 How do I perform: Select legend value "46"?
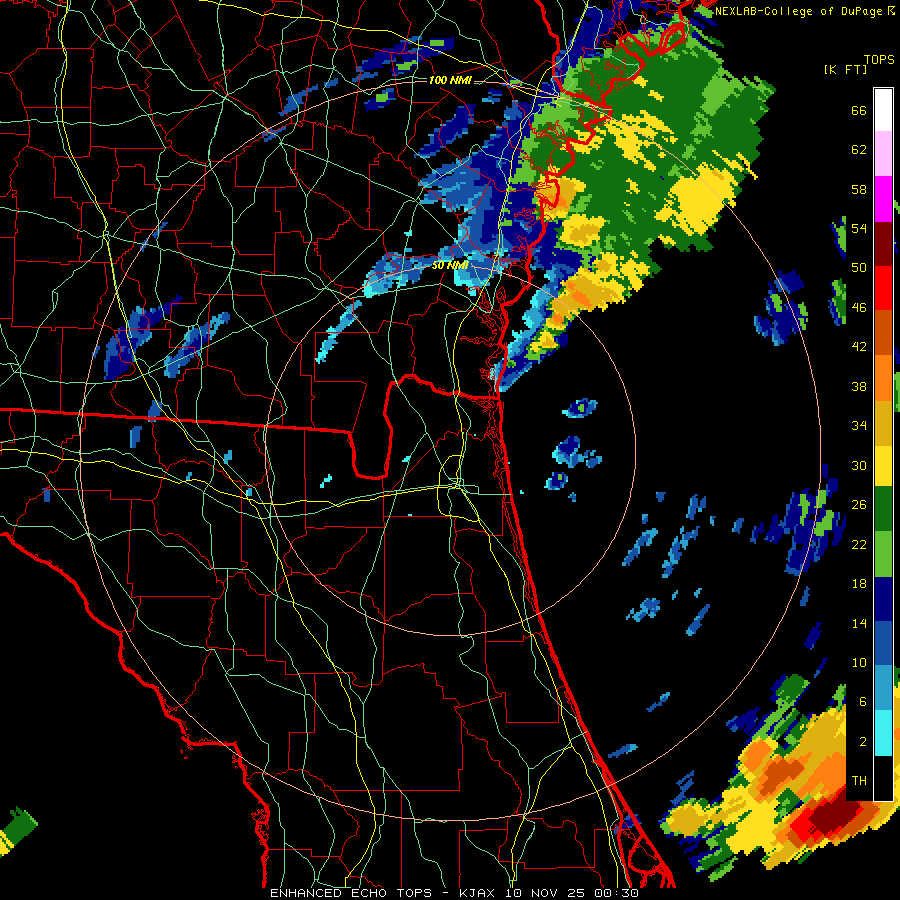tap(859, 308)
